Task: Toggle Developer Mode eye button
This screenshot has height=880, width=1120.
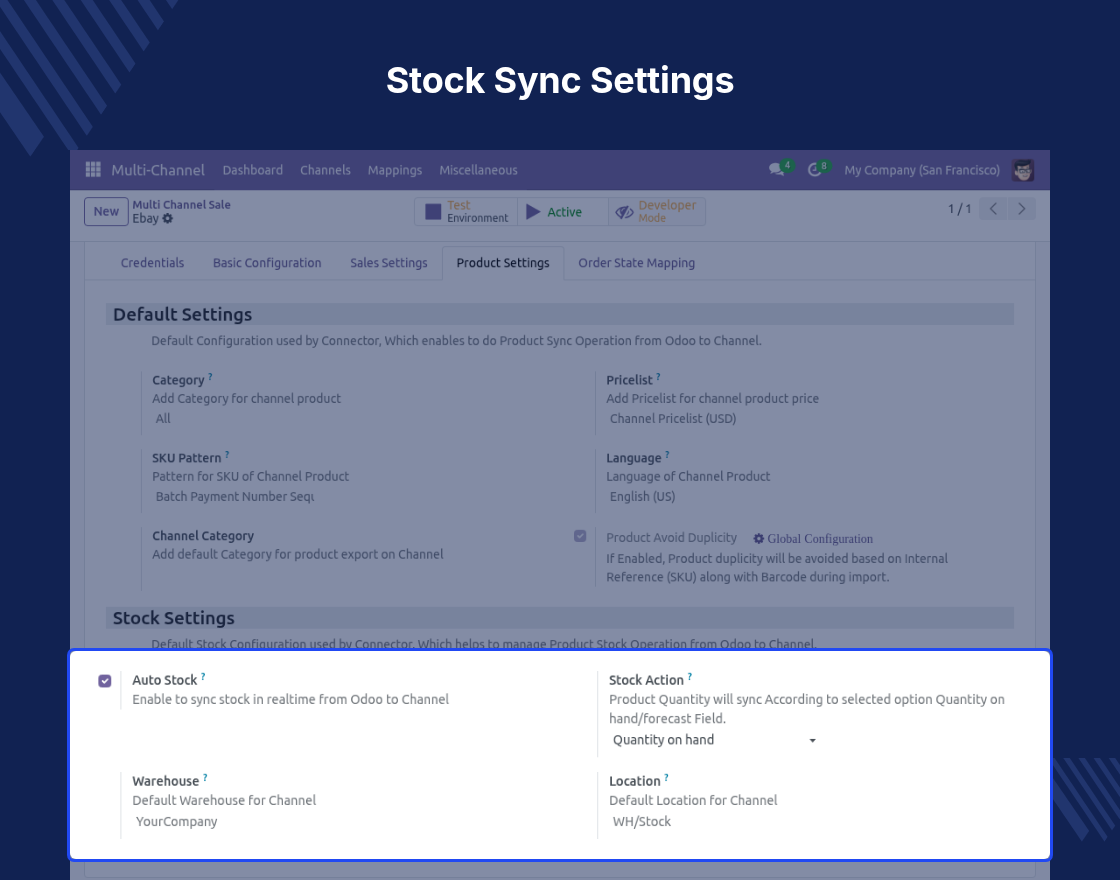Action: 657,211
